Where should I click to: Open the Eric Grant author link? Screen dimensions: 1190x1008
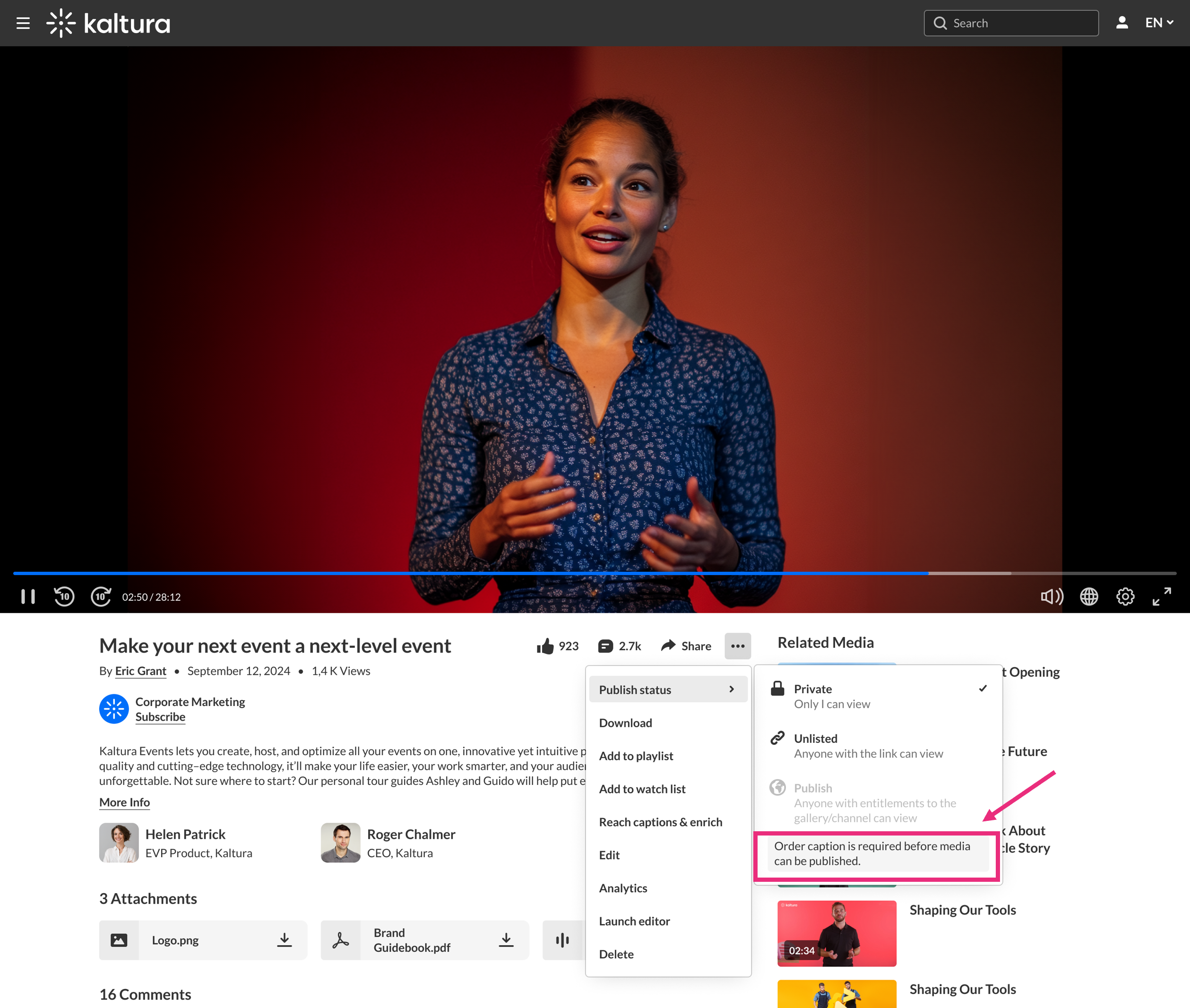tap(141, 671)
